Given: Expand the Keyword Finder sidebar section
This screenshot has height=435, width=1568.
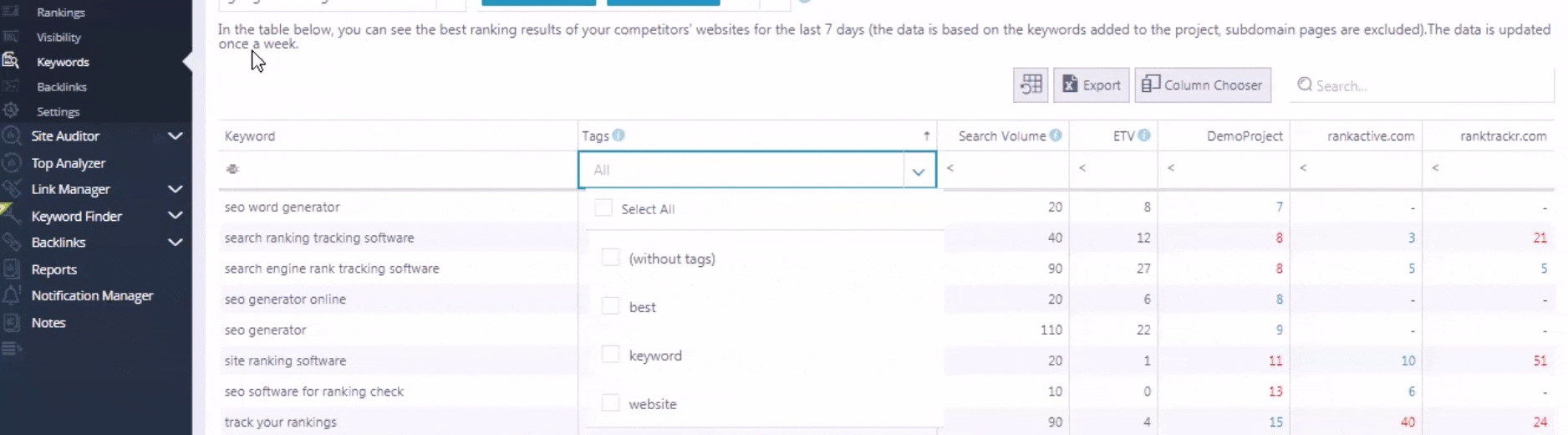Looking at the screenshot, I should point(175,216).
